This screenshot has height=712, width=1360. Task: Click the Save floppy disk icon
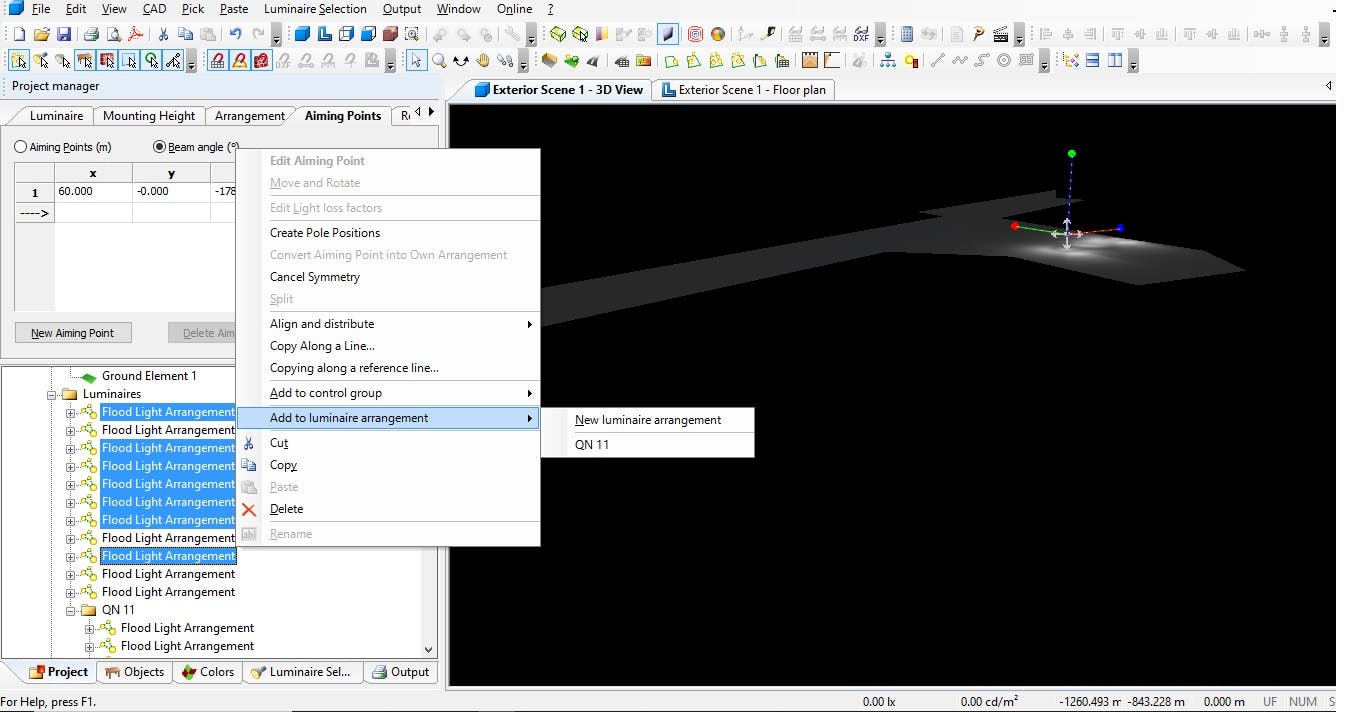[64, 34]
